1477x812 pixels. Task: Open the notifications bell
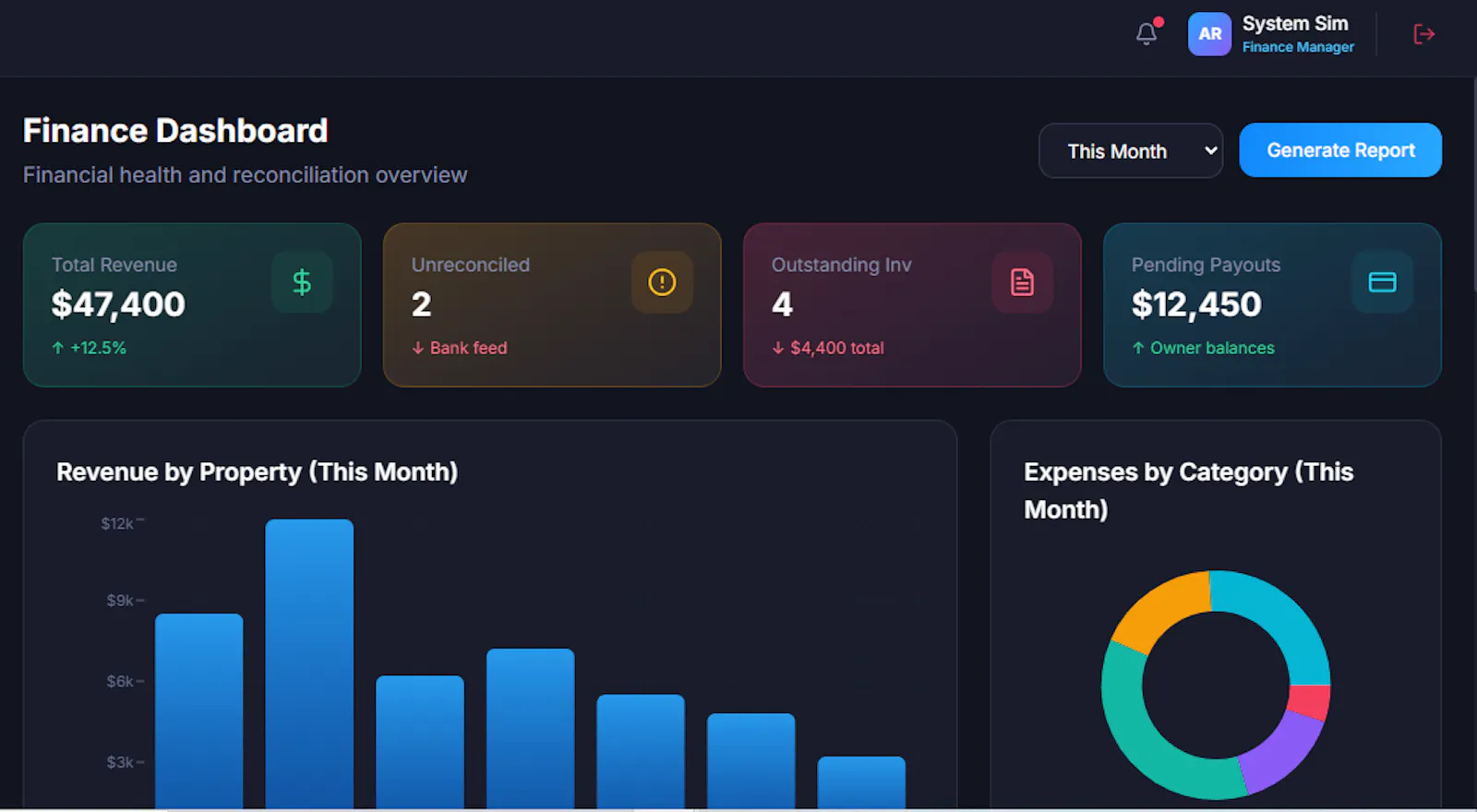point(1147,34)
